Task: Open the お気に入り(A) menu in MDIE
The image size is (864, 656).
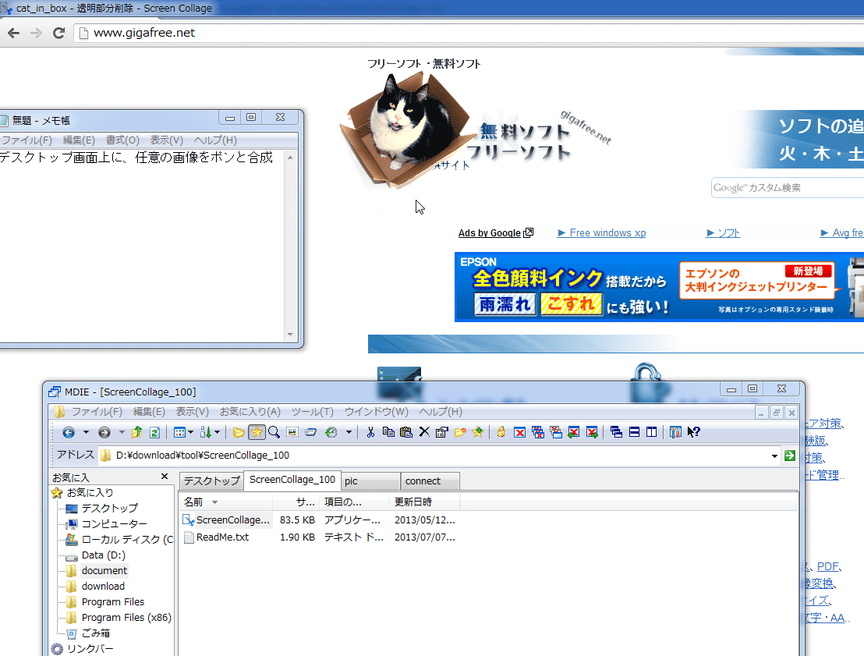Action: pos(250,412)
